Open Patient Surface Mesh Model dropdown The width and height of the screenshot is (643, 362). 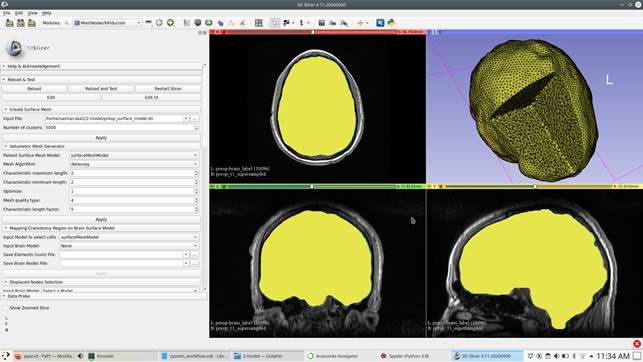[134, 155]
